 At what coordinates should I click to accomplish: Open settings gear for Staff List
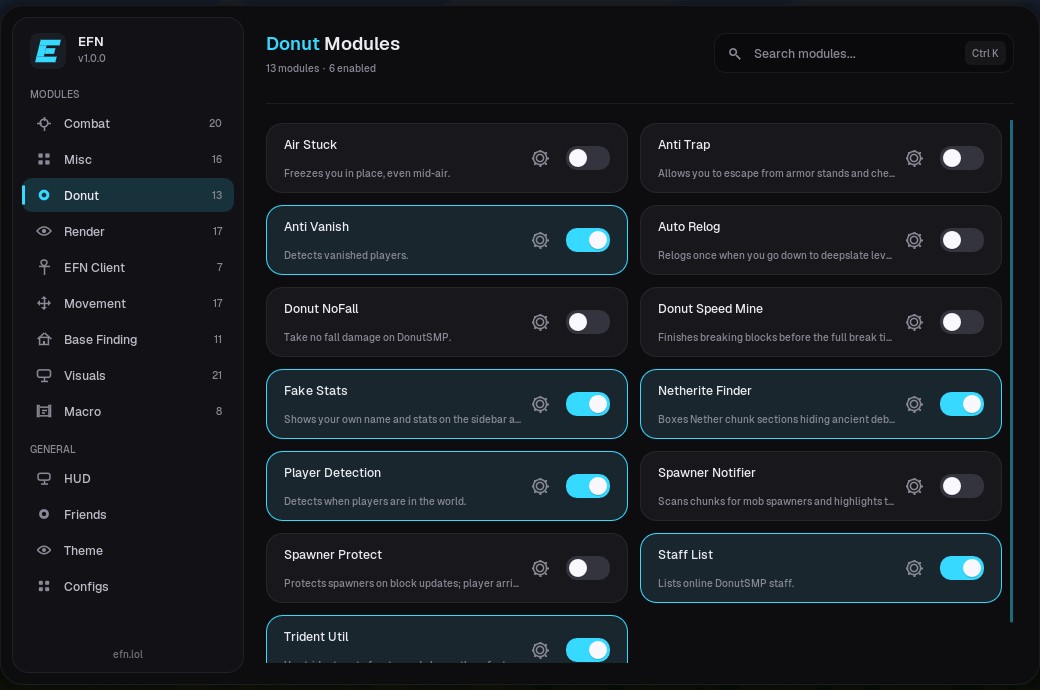coord(915,568)
